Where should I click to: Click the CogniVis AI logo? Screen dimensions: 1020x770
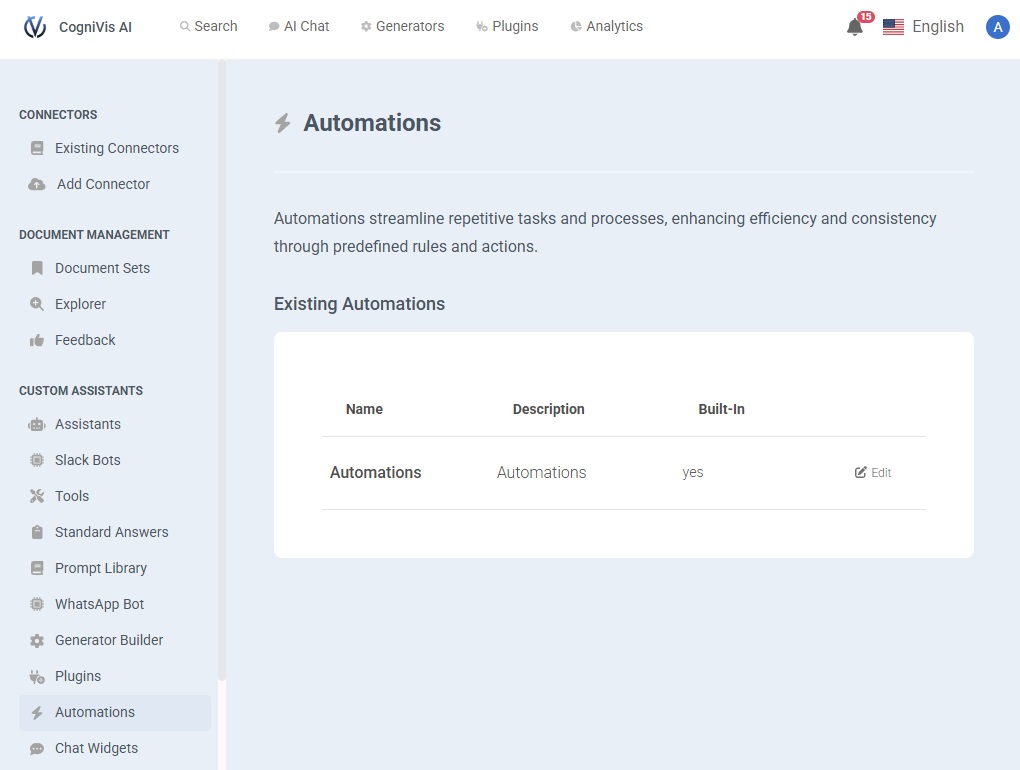(x=35, y=27)
